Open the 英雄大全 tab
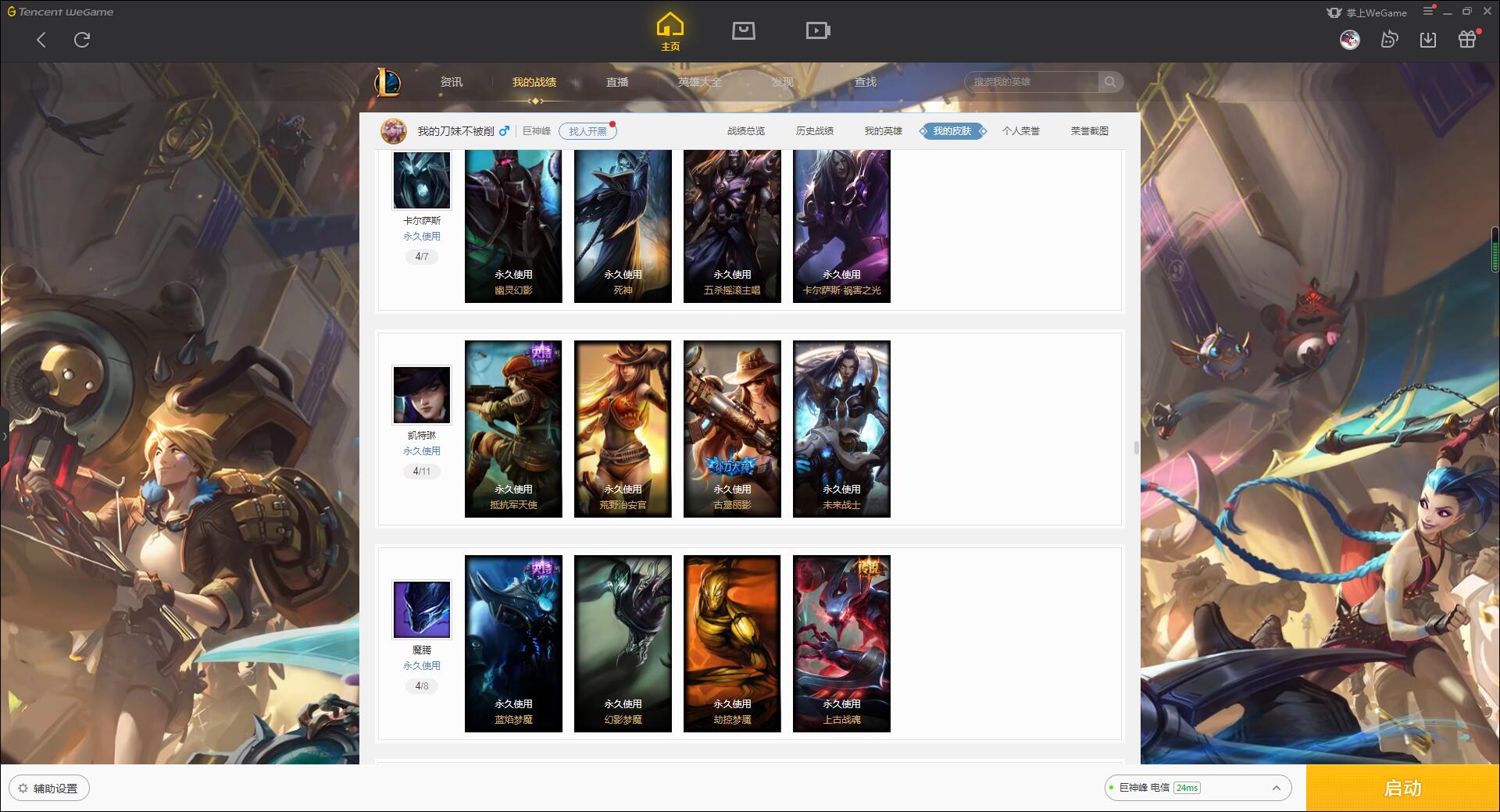This screenshot has height=812, width=1500. click(x=700, y=82)
